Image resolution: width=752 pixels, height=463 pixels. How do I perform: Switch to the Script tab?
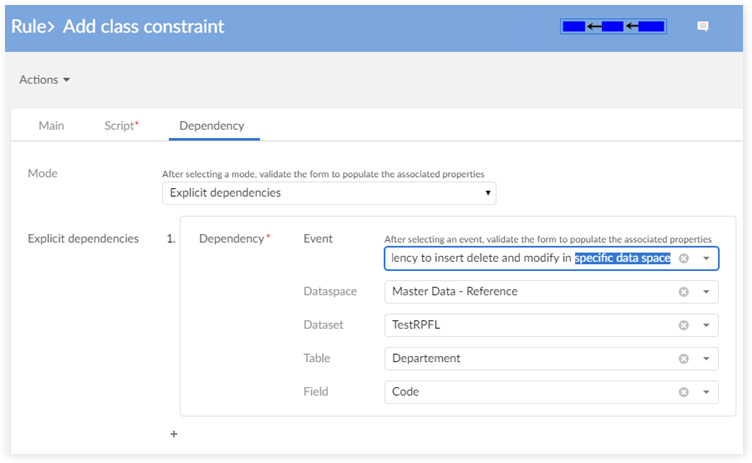121,125
